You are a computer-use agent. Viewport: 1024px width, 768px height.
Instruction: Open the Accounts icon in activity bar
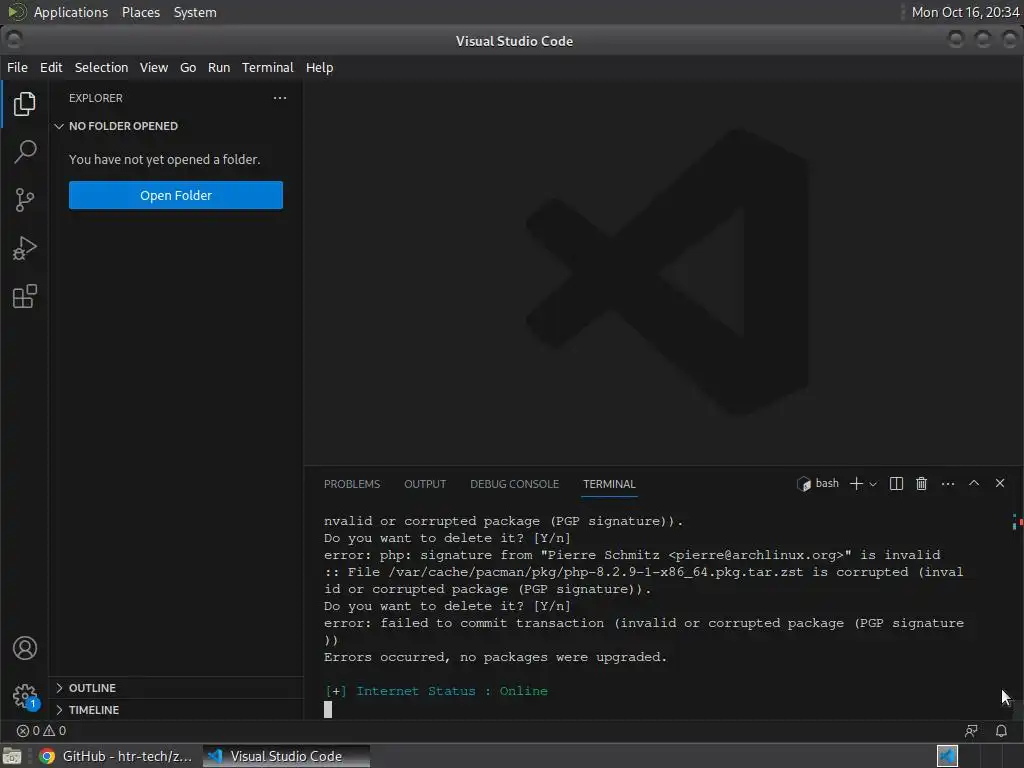tap(24, 648)
